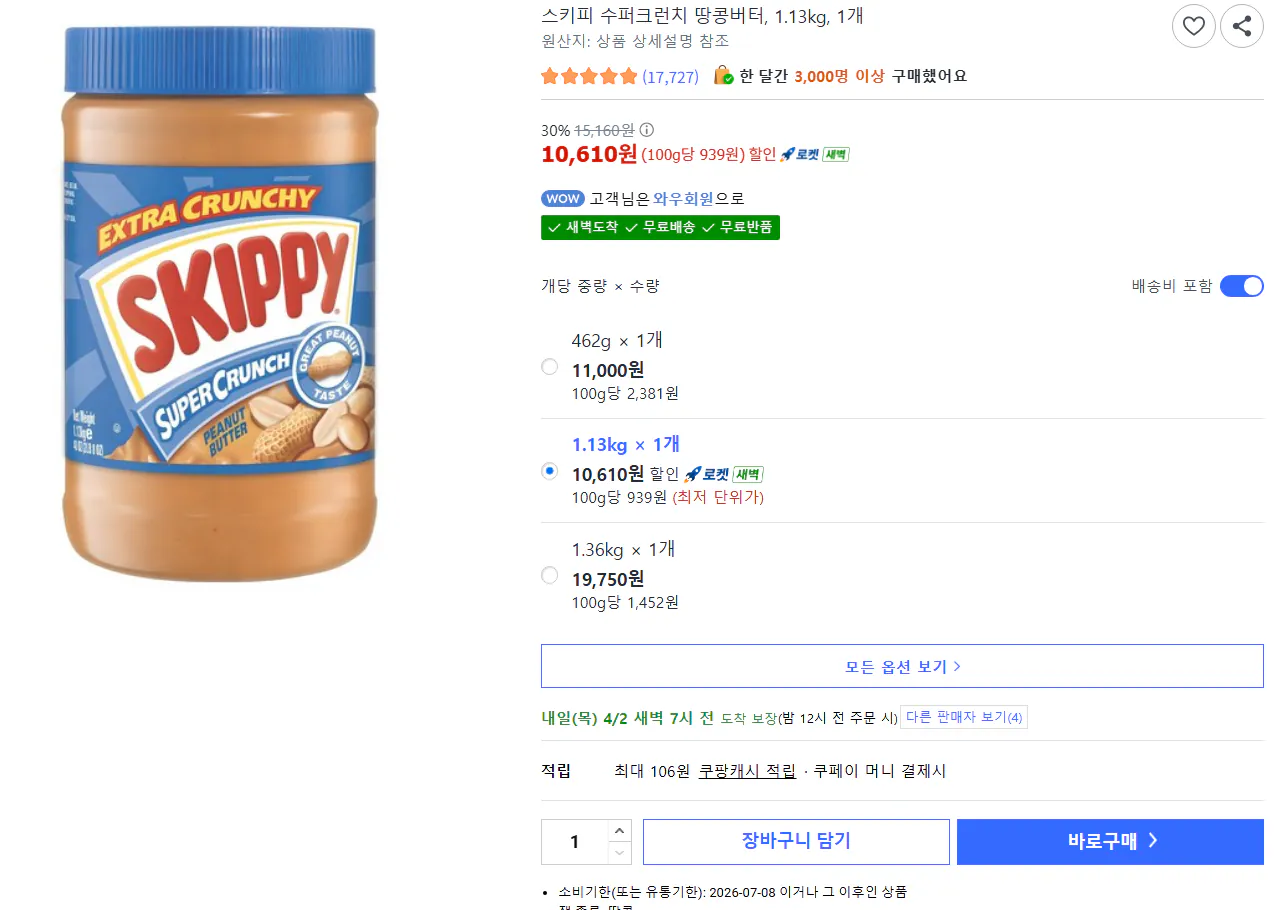Screen dimensions: 1278x910
Task: Click the five-star rating stars
Action: click(588, 75)
